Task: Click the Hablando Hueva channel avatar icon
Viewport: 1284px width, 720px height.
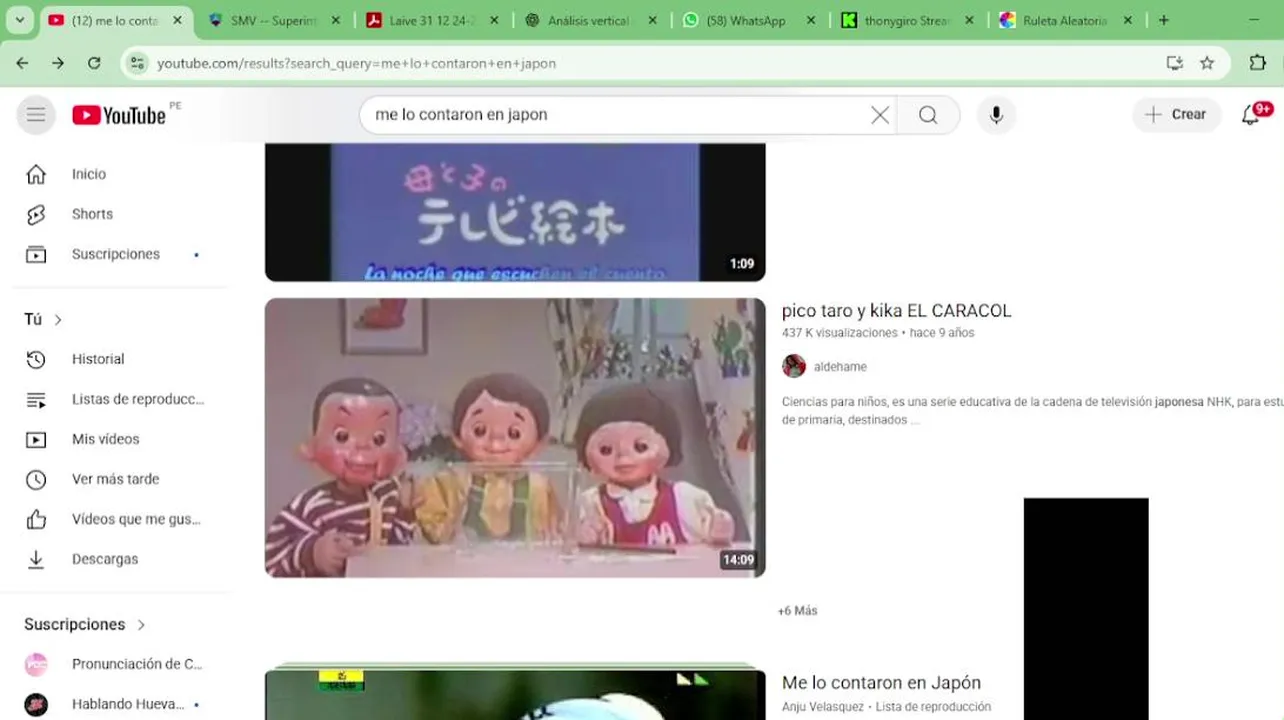Action: [36, 704]
